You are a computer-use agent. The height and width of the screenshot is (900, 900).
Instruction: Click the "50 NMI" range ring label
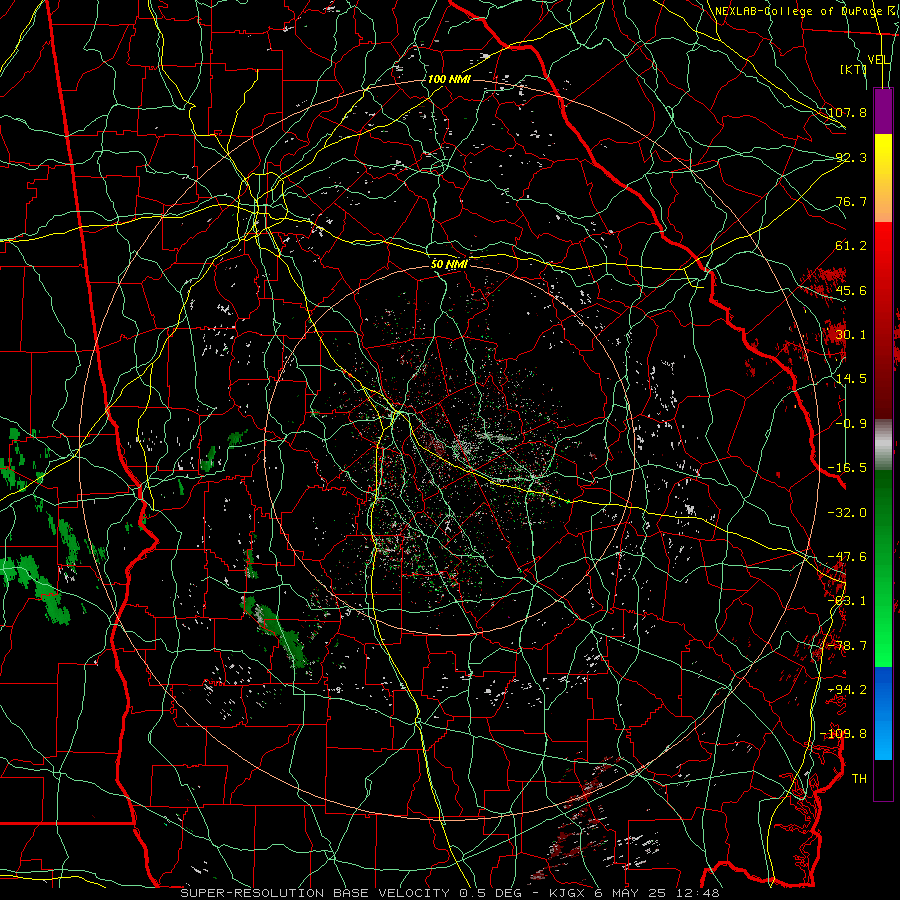449,264
